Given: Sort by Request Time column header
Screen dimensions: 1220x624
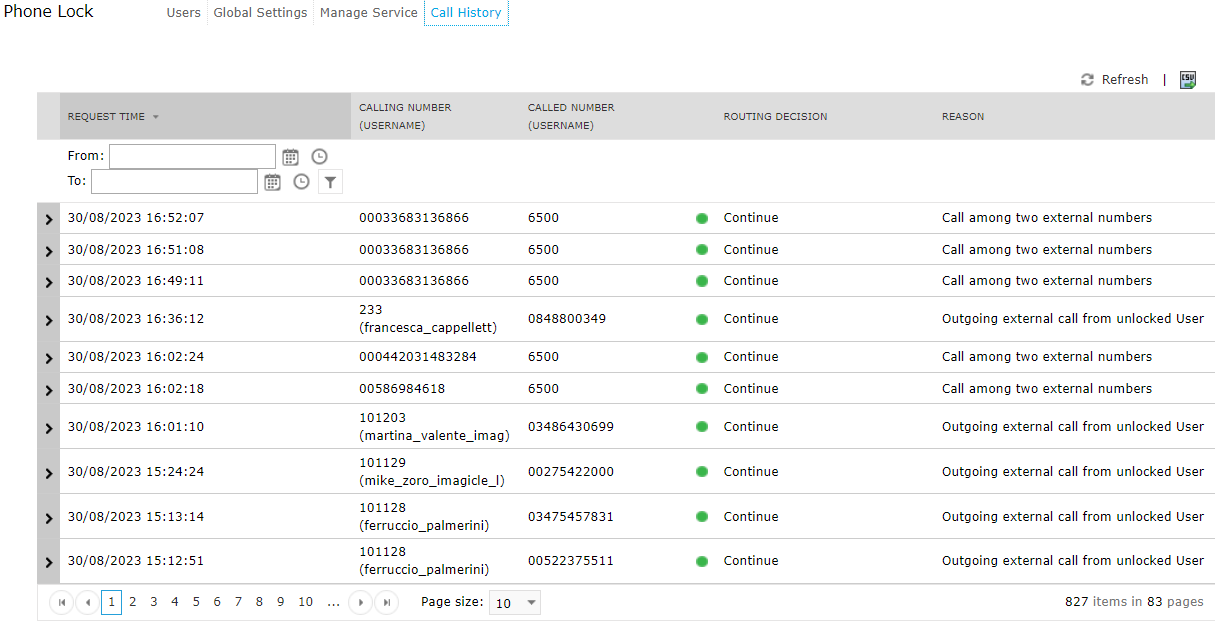Looking at the screenshot, I should [106, 117].
